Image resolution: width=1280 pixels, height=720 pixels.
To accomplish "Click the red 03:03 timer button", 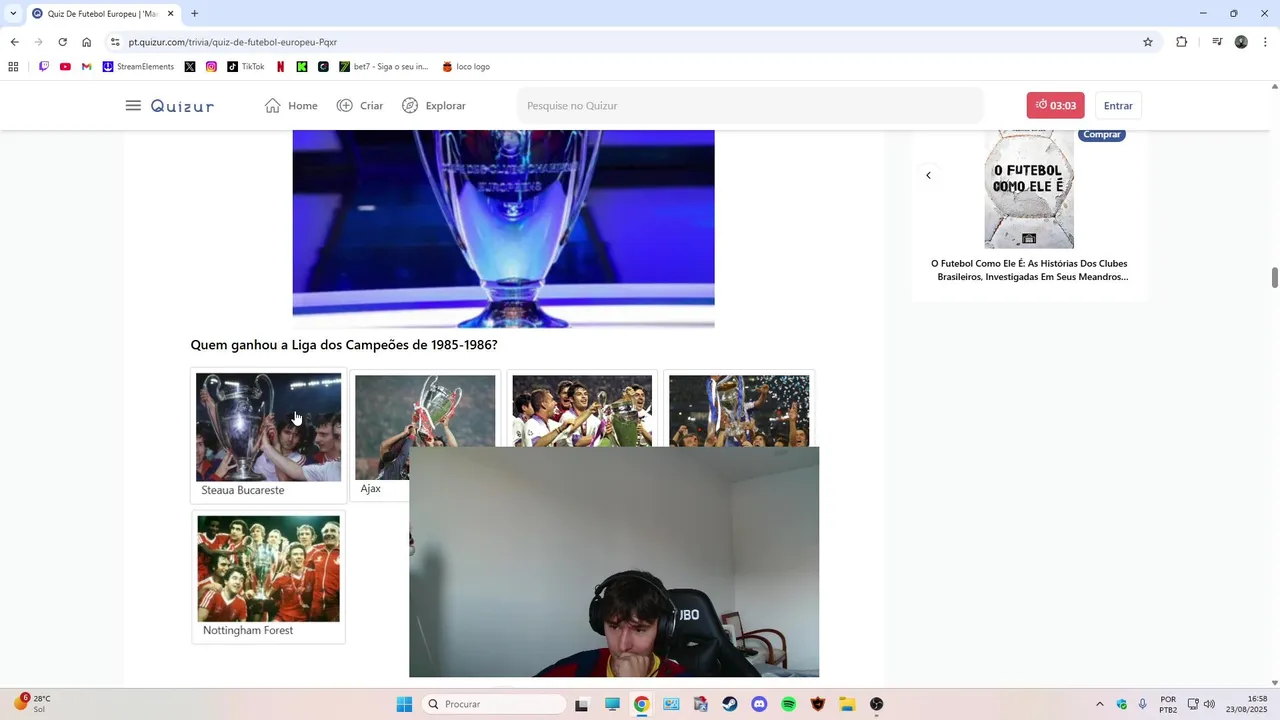I will click(x=1056, y=106).
